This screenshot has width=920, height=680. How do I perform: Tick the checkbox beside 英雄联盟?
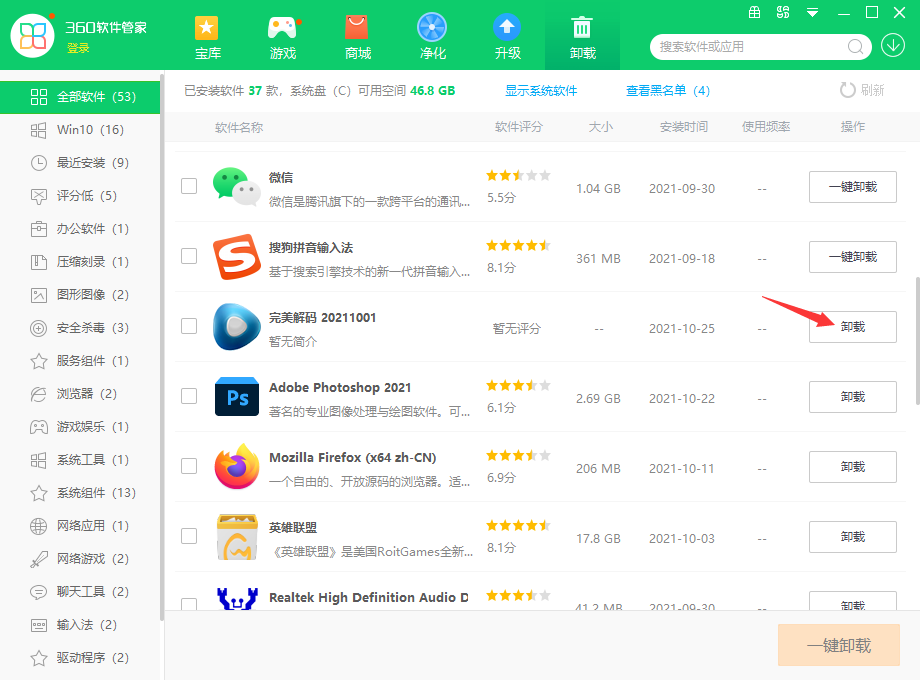[189, 537]
